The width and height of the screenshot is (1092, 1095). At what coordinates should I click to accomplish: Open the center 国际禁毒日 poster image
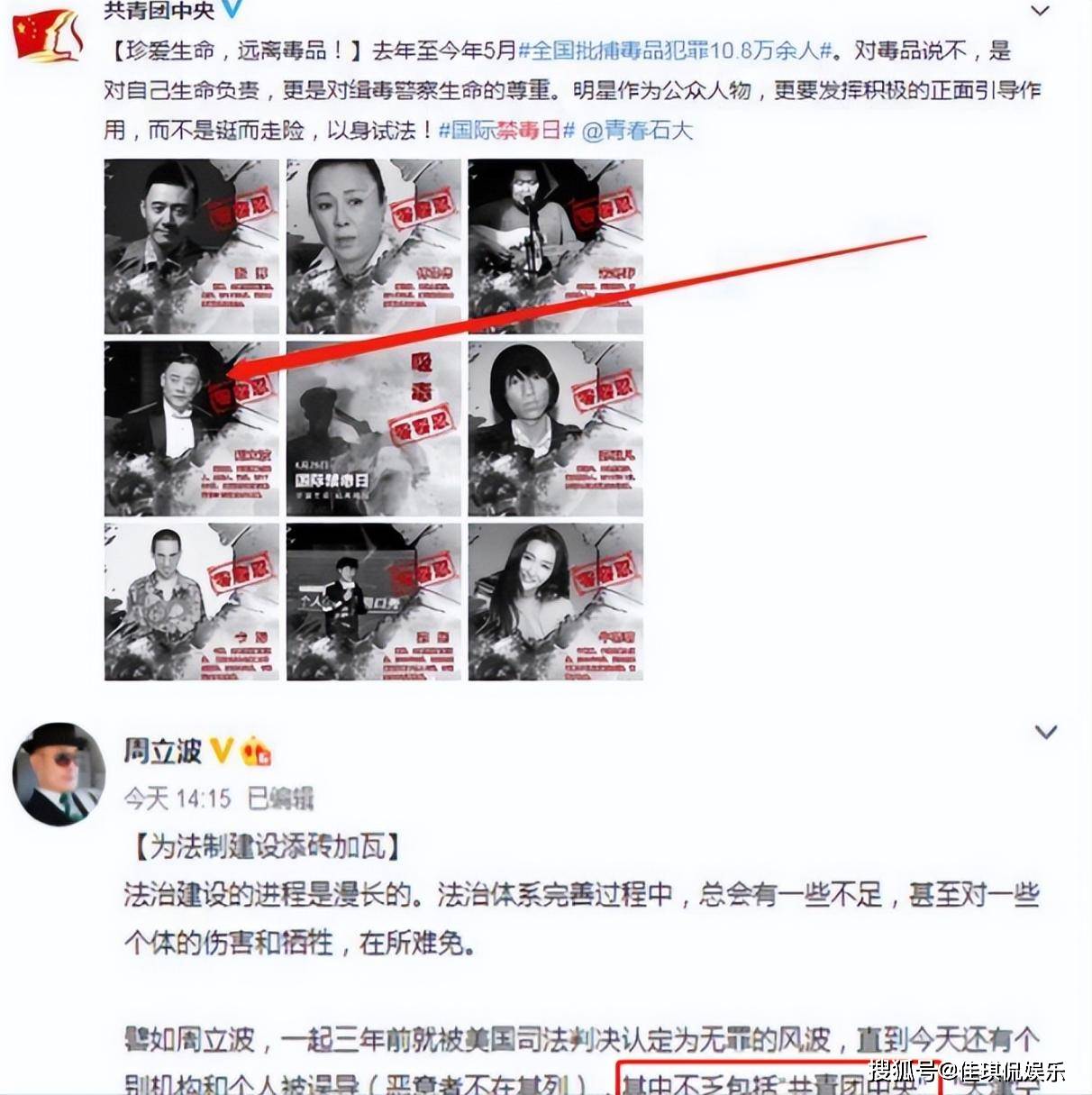click(374, 428)
